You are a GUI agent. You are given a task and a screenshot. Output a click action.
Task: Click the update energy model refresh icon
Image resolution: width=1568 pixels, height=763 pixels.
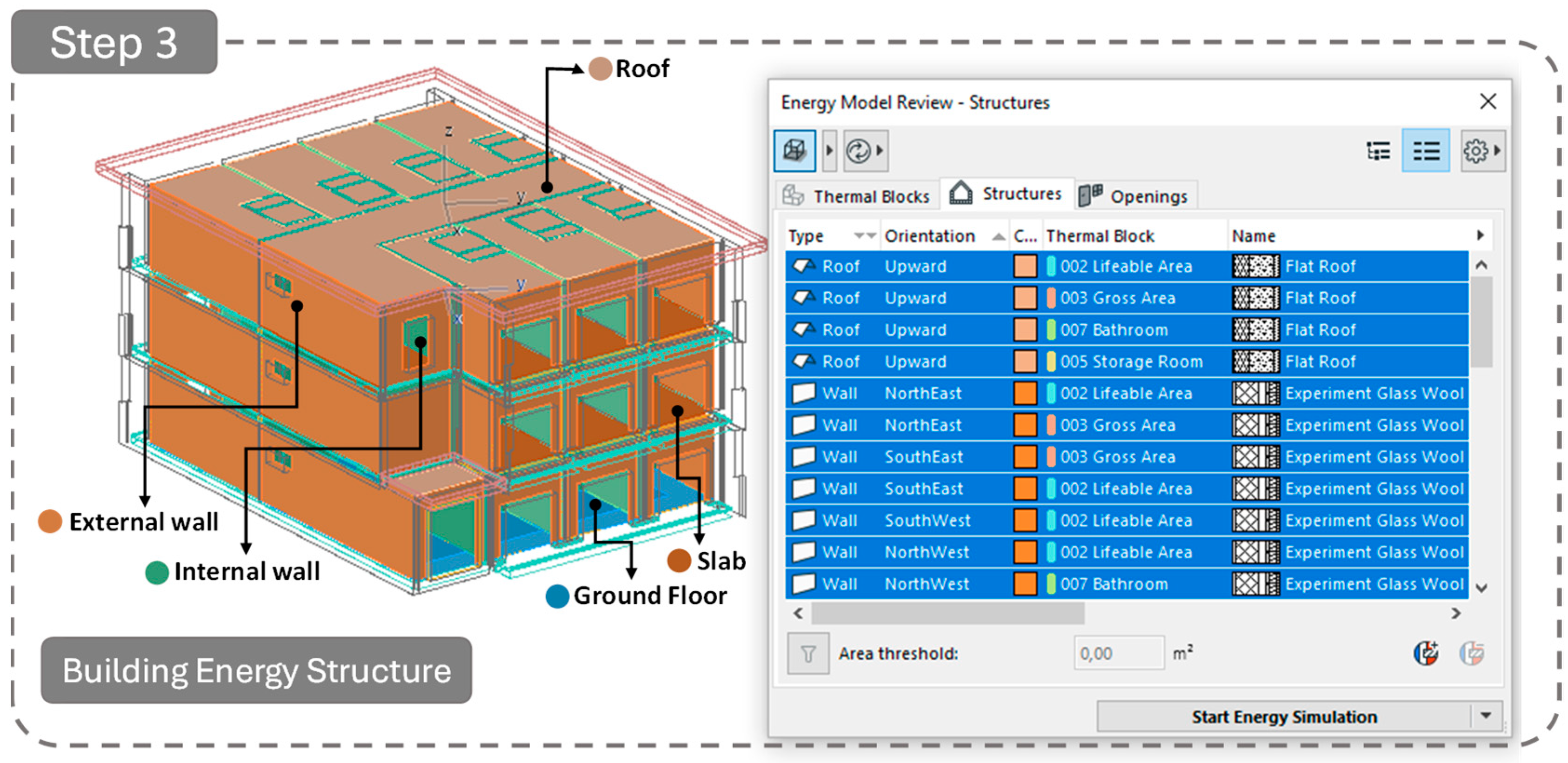coord(858,150)
